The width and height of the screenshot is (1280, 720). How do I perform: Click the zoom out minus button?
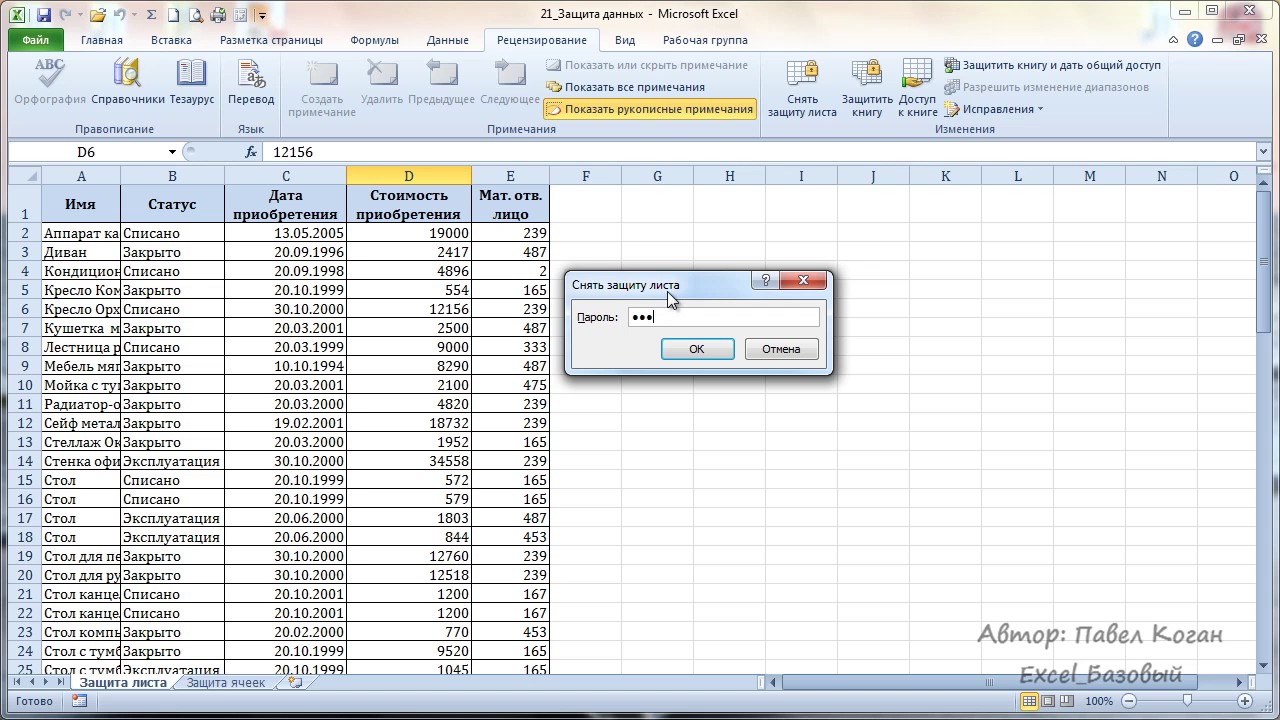pos(1129,701)
